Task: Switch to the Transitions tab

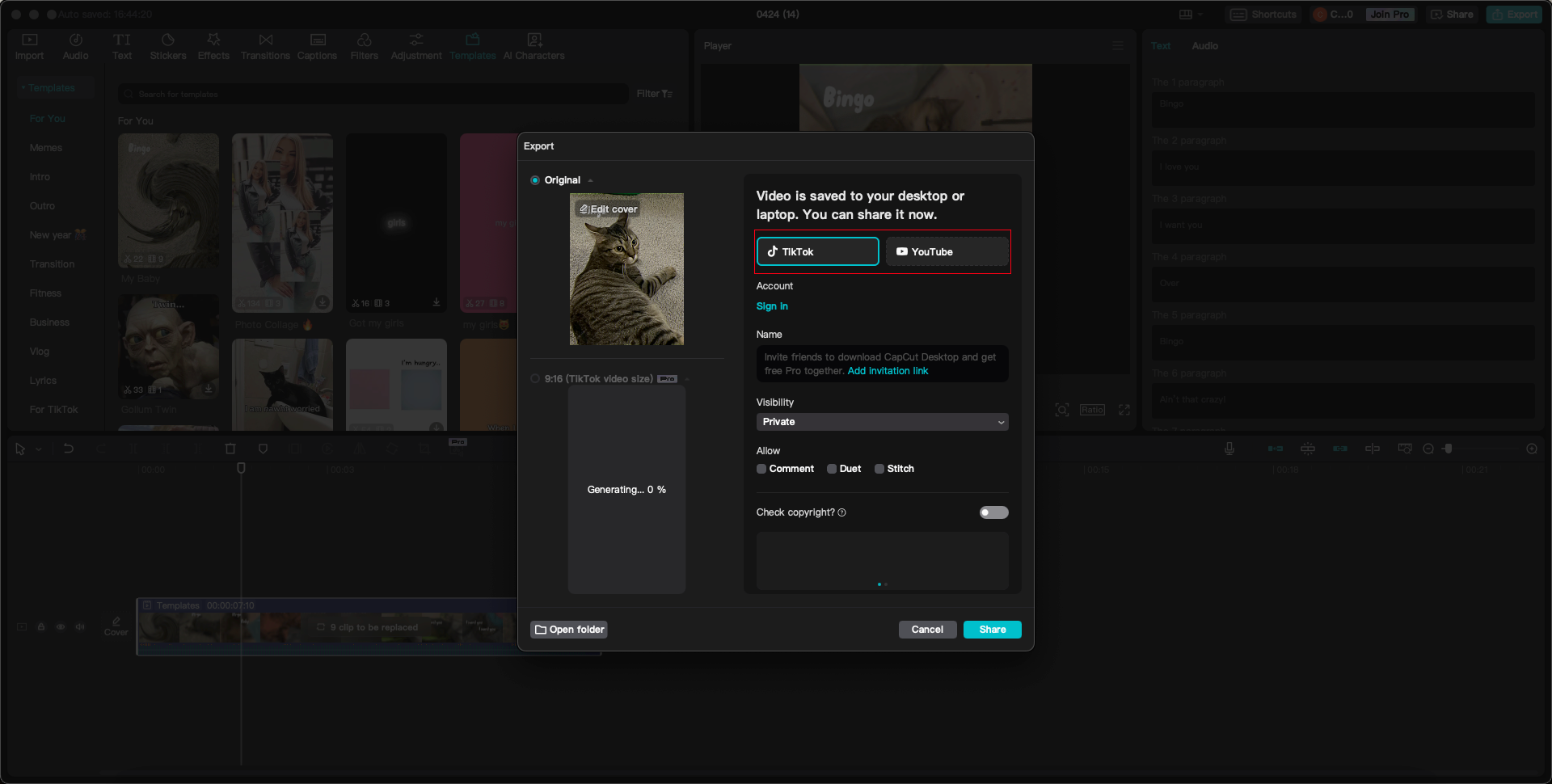Action: click(265, 47)
